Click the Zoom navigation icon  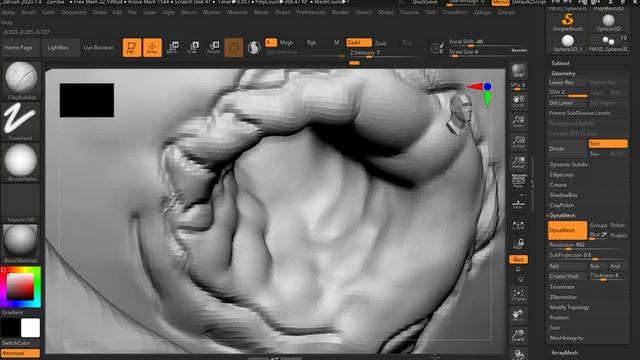518,121
